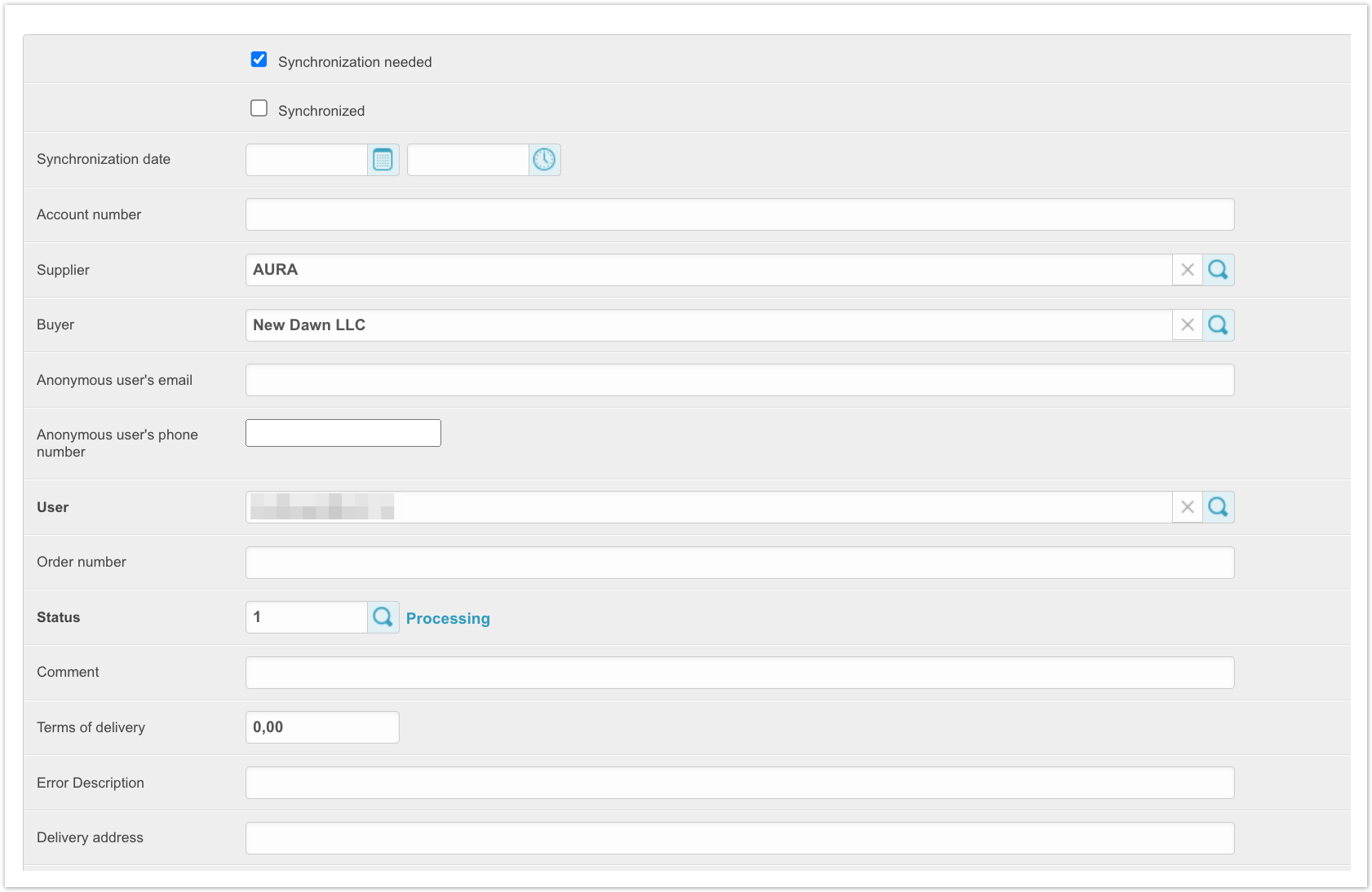Click into the Comment text field
Screen dimensions: 1372x892
739,673
